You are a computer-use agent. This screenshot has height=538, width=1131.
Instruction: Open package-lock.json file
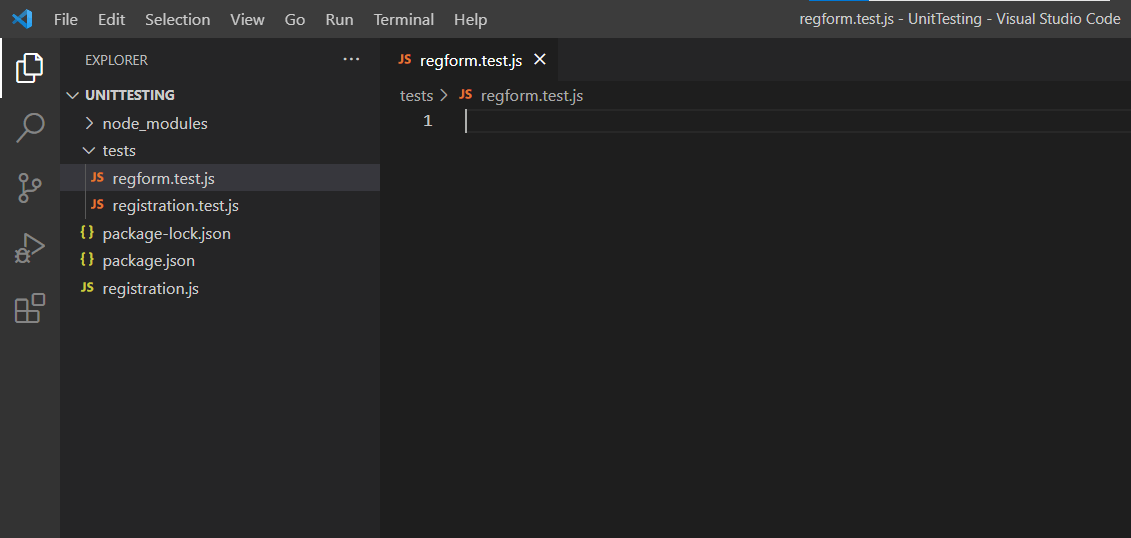(220, 234)
